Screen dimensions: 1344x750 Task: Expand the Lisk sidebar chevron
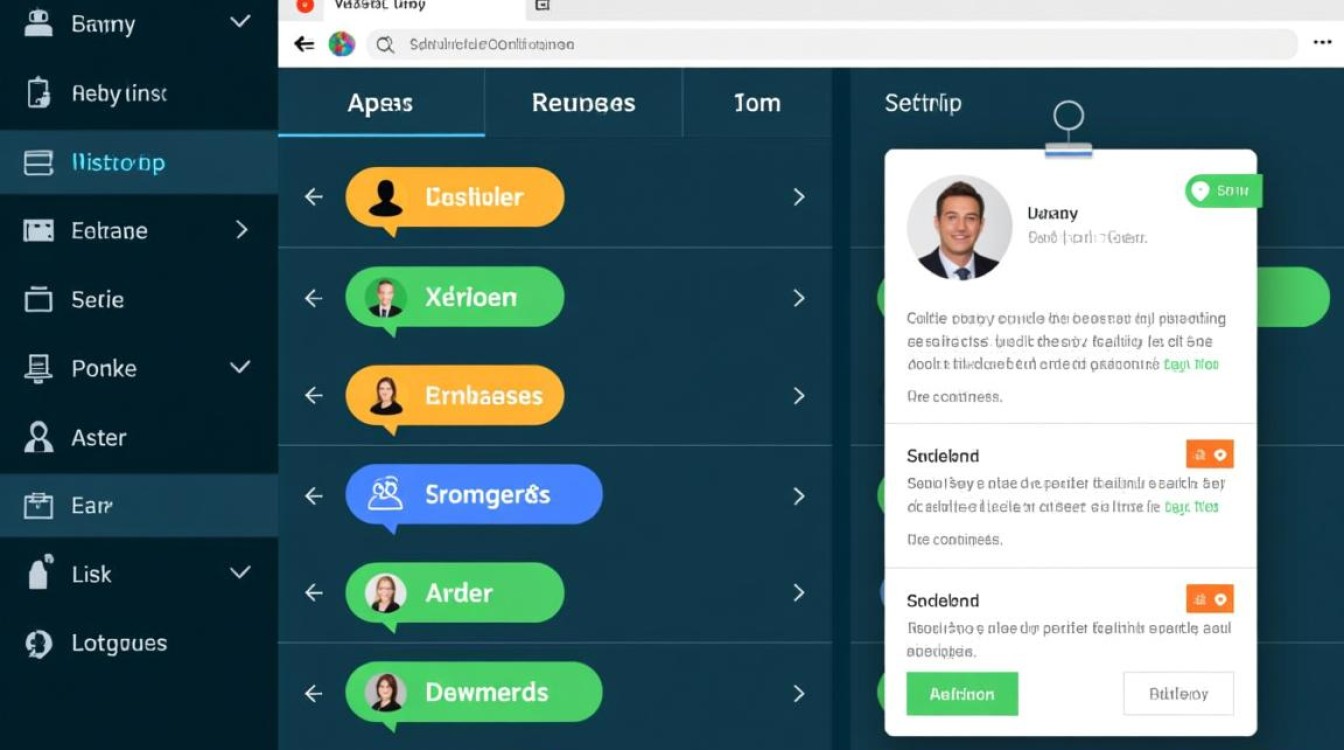point(240,573)
